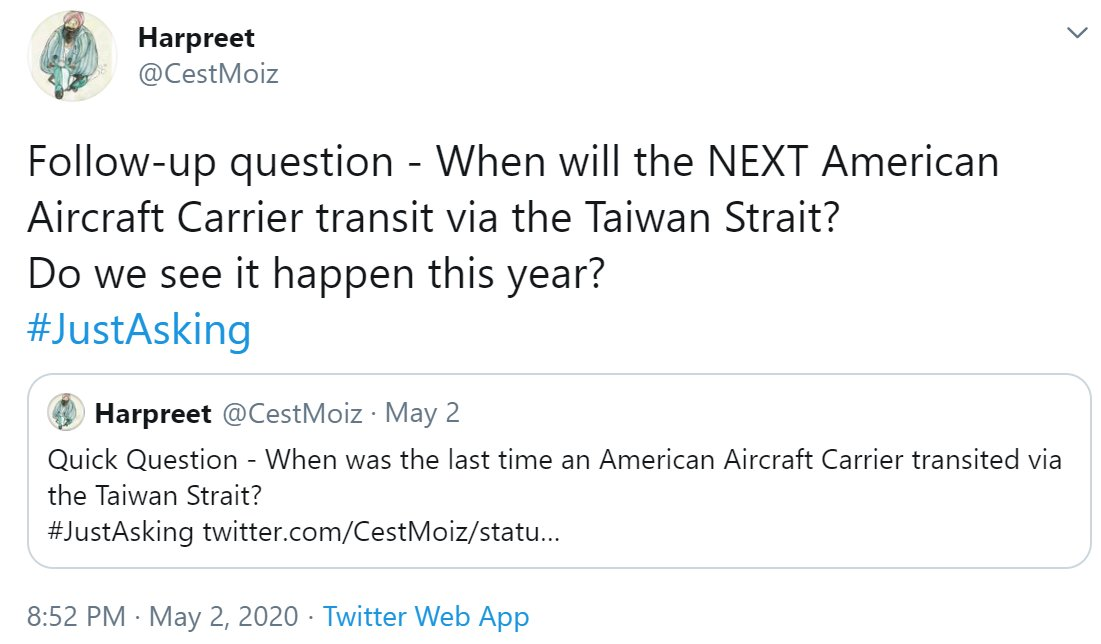The height and width of the screenshot is (644, 1101).
Task: Click small avatar inside quoted tweet
Action: [x=66, y=414]
